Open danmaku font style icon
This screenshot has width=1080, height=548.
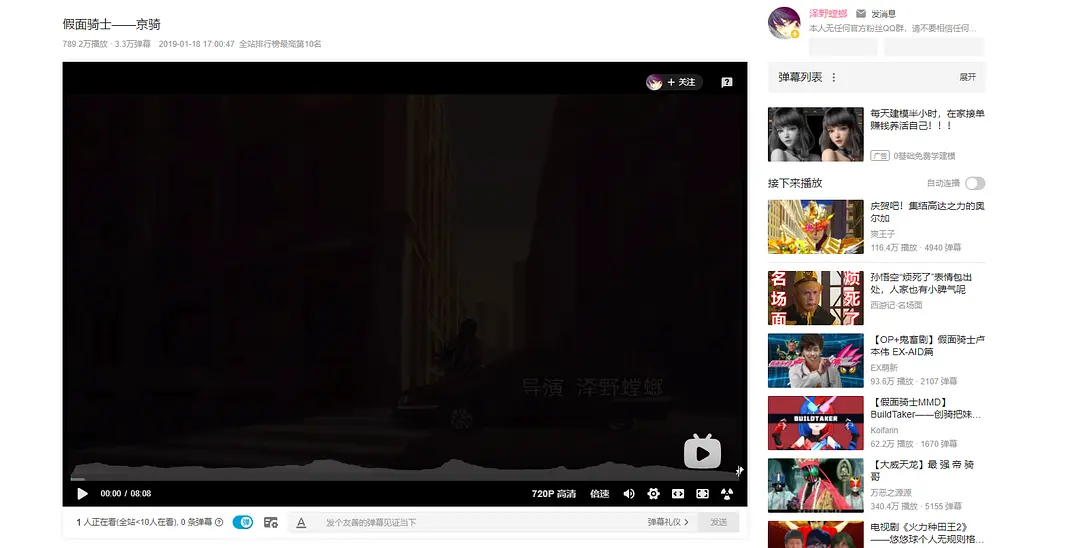point(301,522)
